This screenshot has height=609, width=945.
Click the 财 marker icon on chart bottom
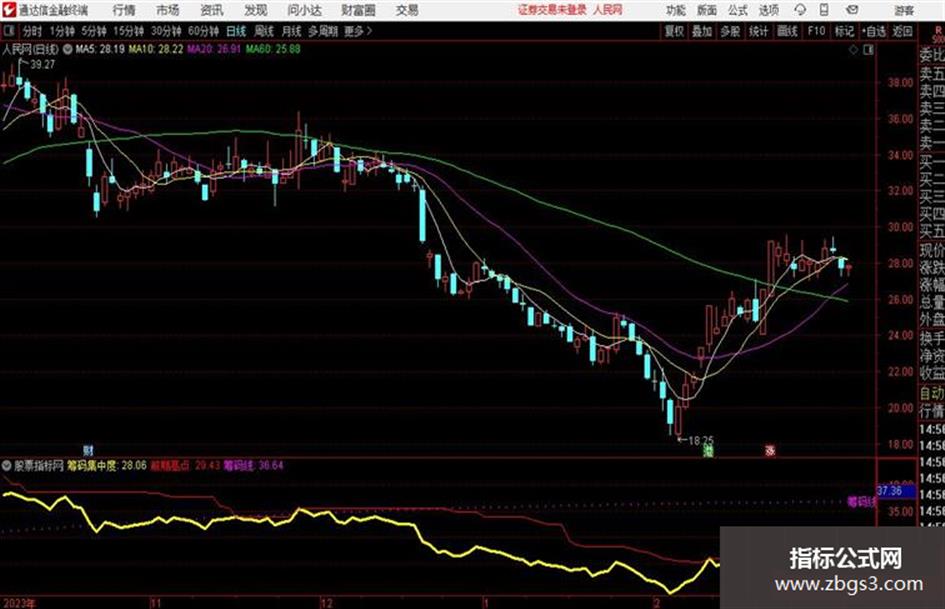tap(88, 450)
